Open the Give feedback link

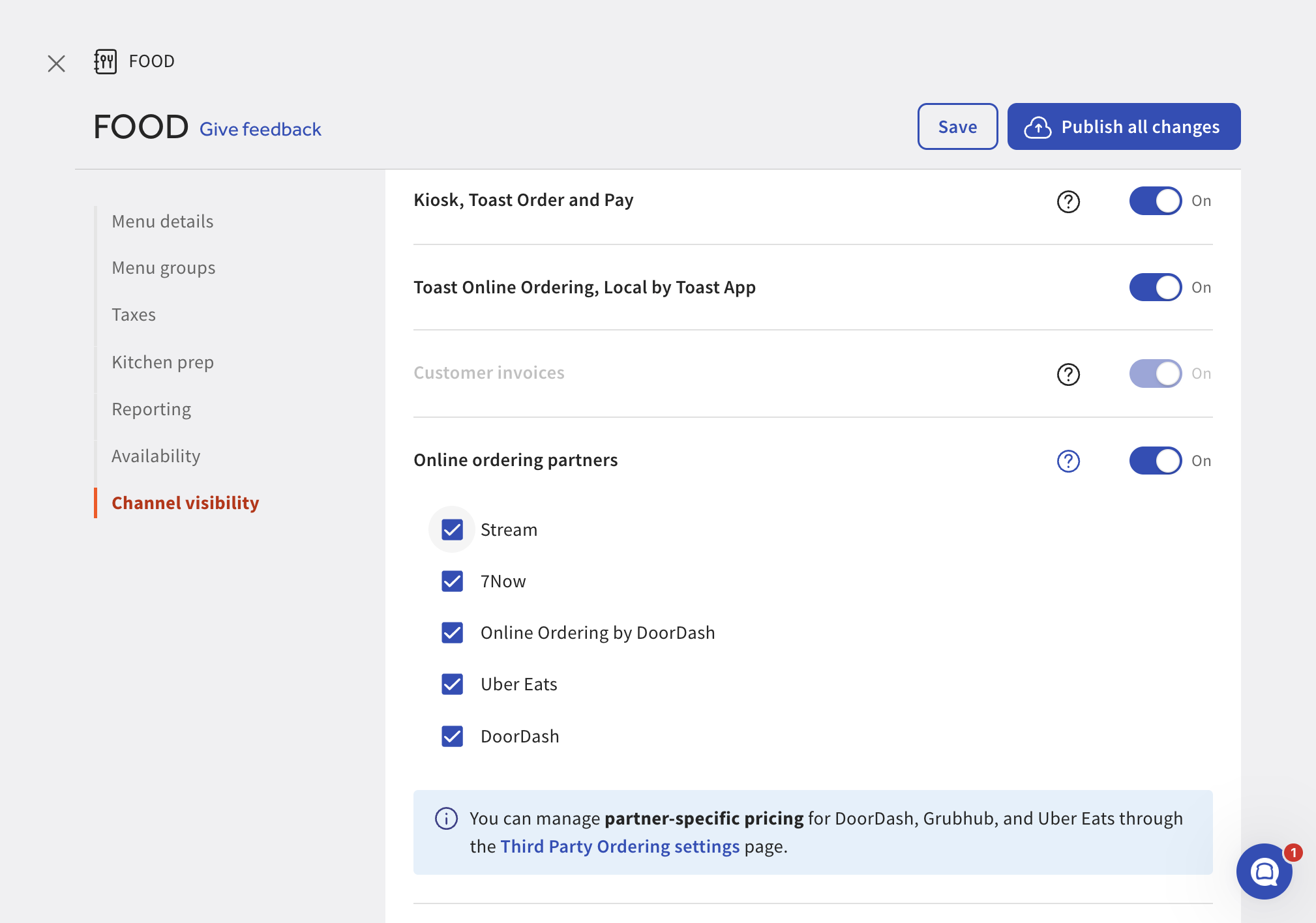pos(260,129)
